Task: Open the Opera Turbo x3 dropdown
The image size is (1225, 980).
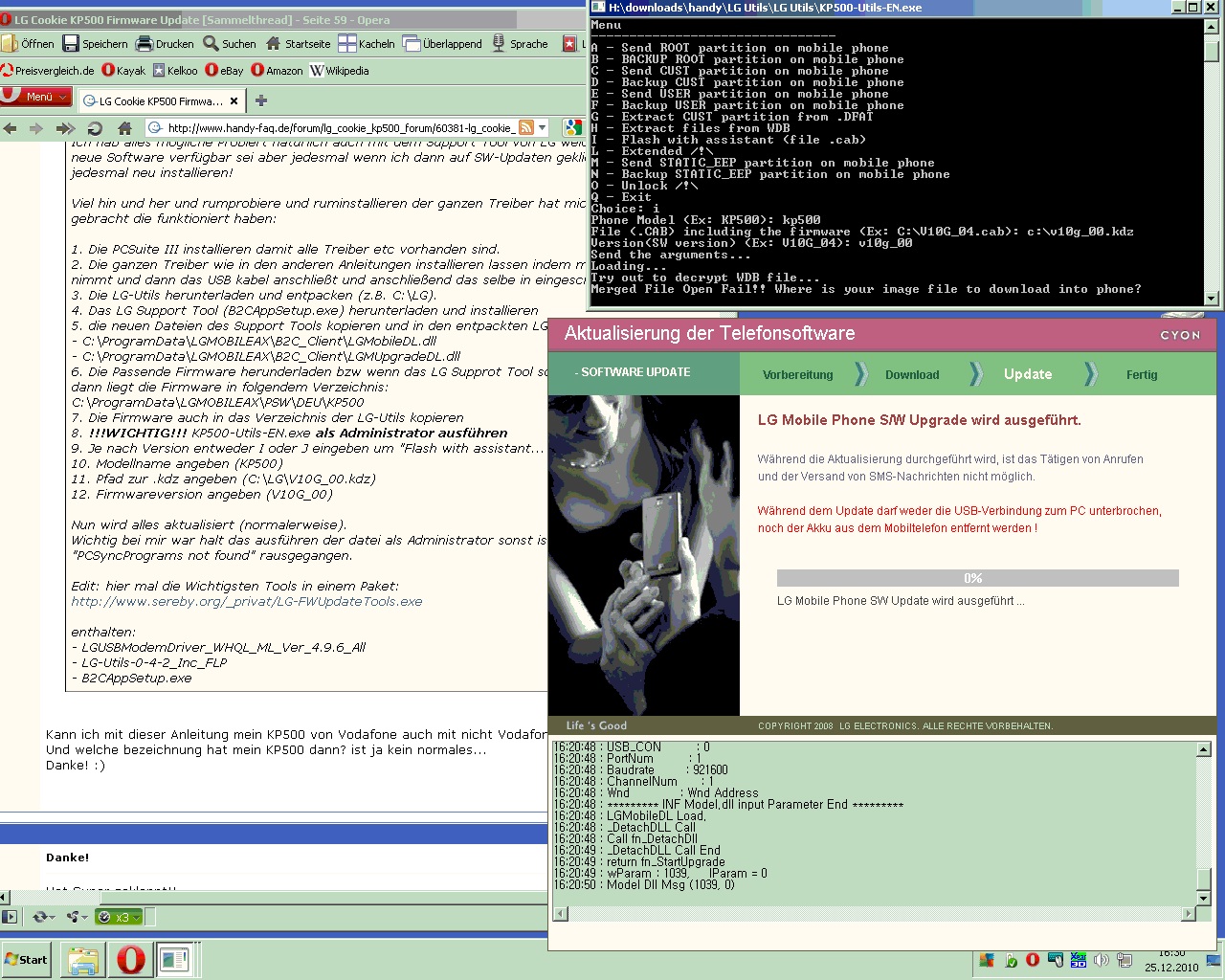Action: pyautogui.click(x=120, y=917)
